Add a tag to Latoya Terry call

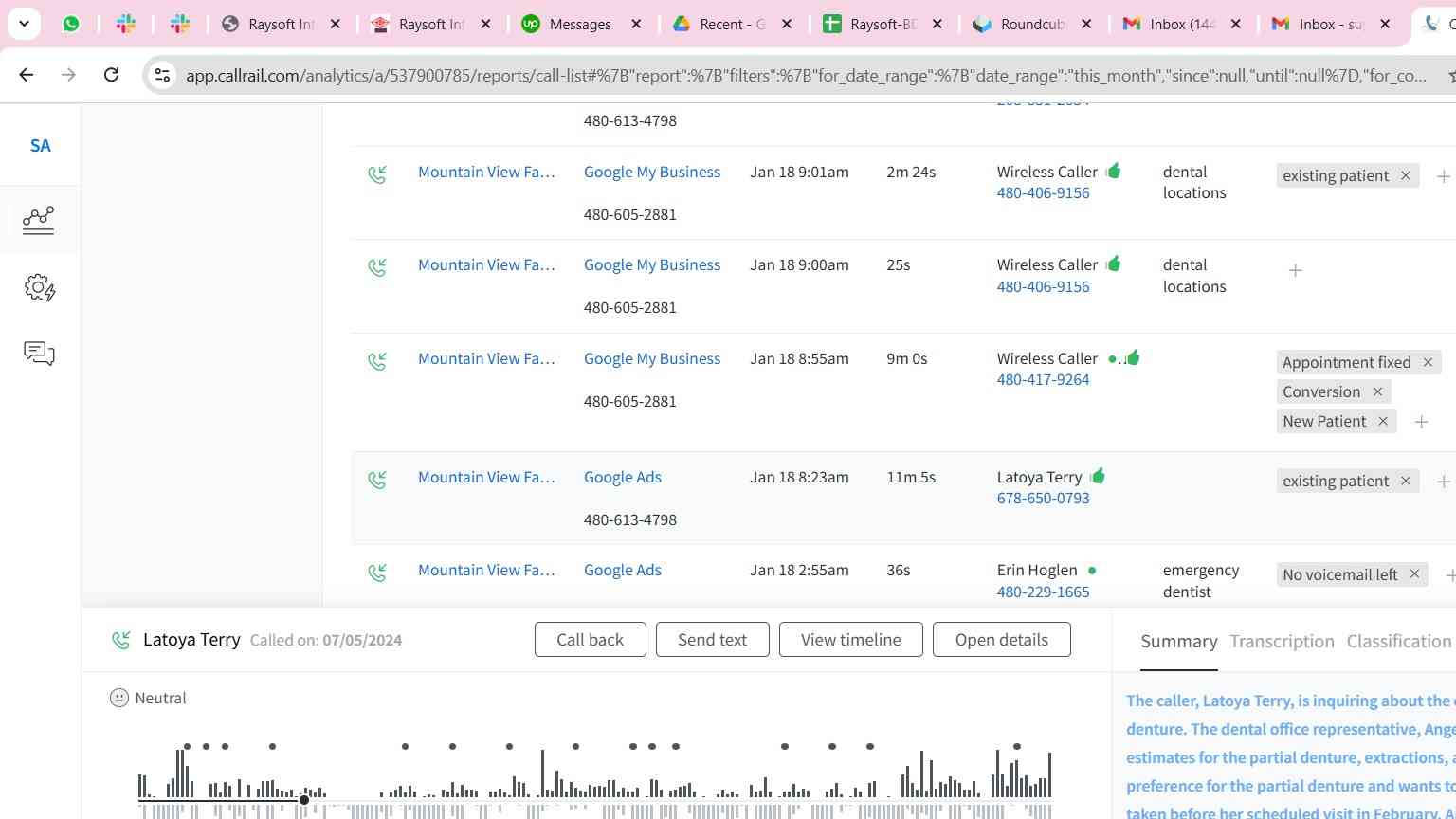coord(1443,482)
